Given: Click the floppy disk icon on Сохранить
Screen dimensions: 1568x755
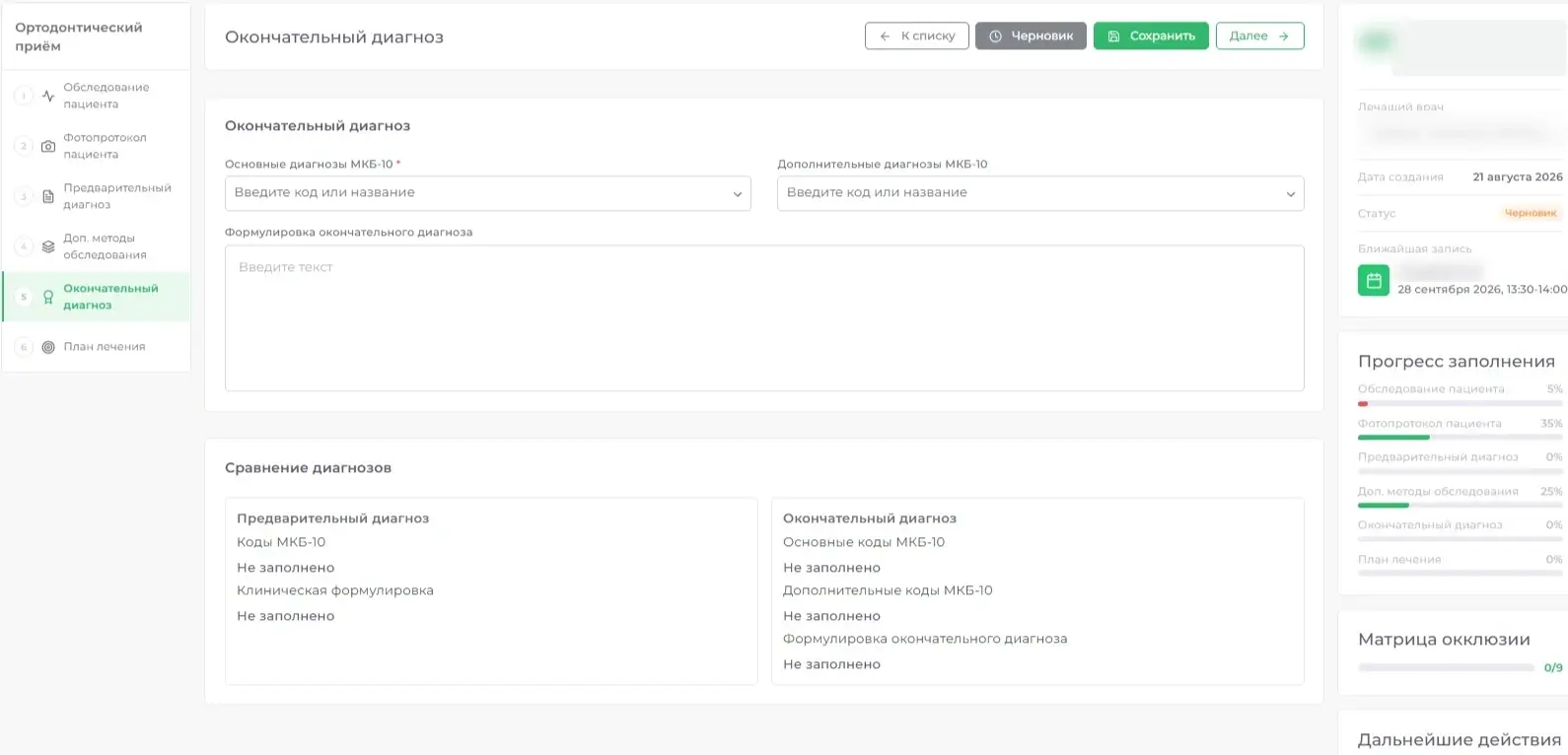Looking at the screenshot, I should click(1113, 36).
